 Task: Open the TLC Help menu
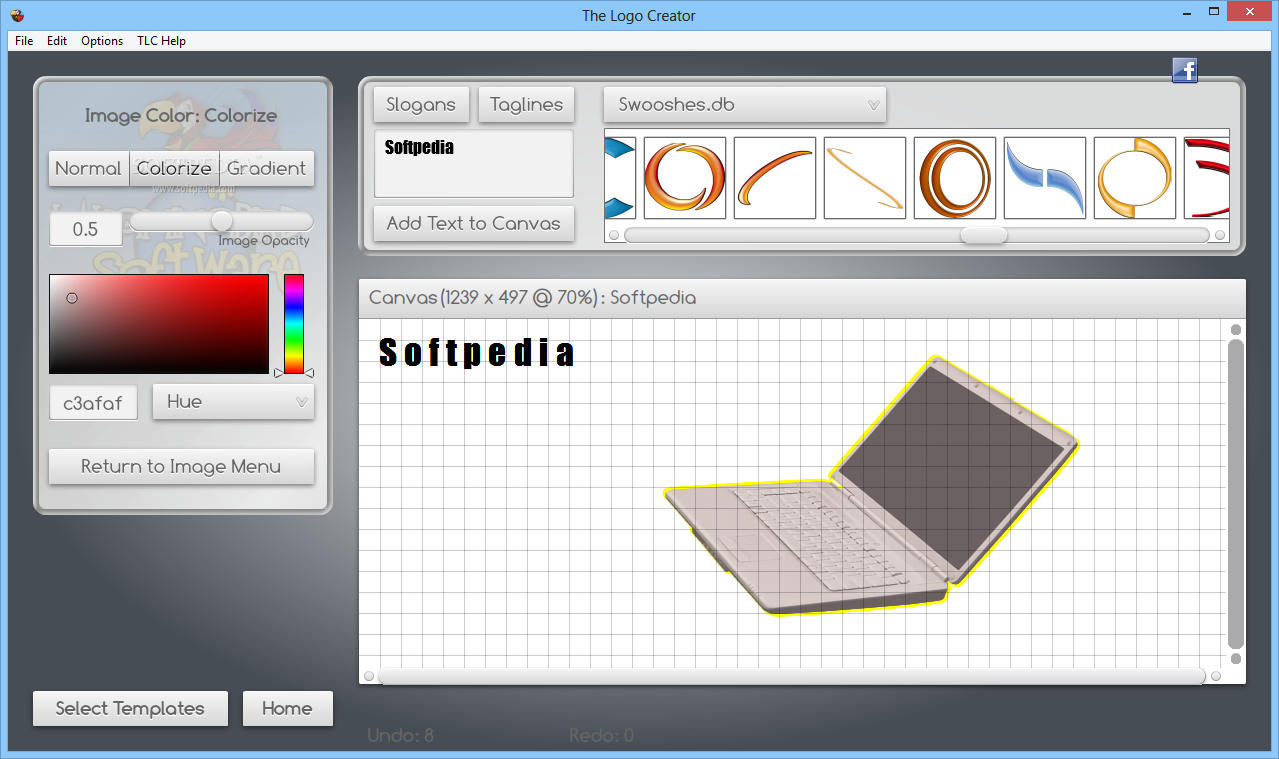161,41
